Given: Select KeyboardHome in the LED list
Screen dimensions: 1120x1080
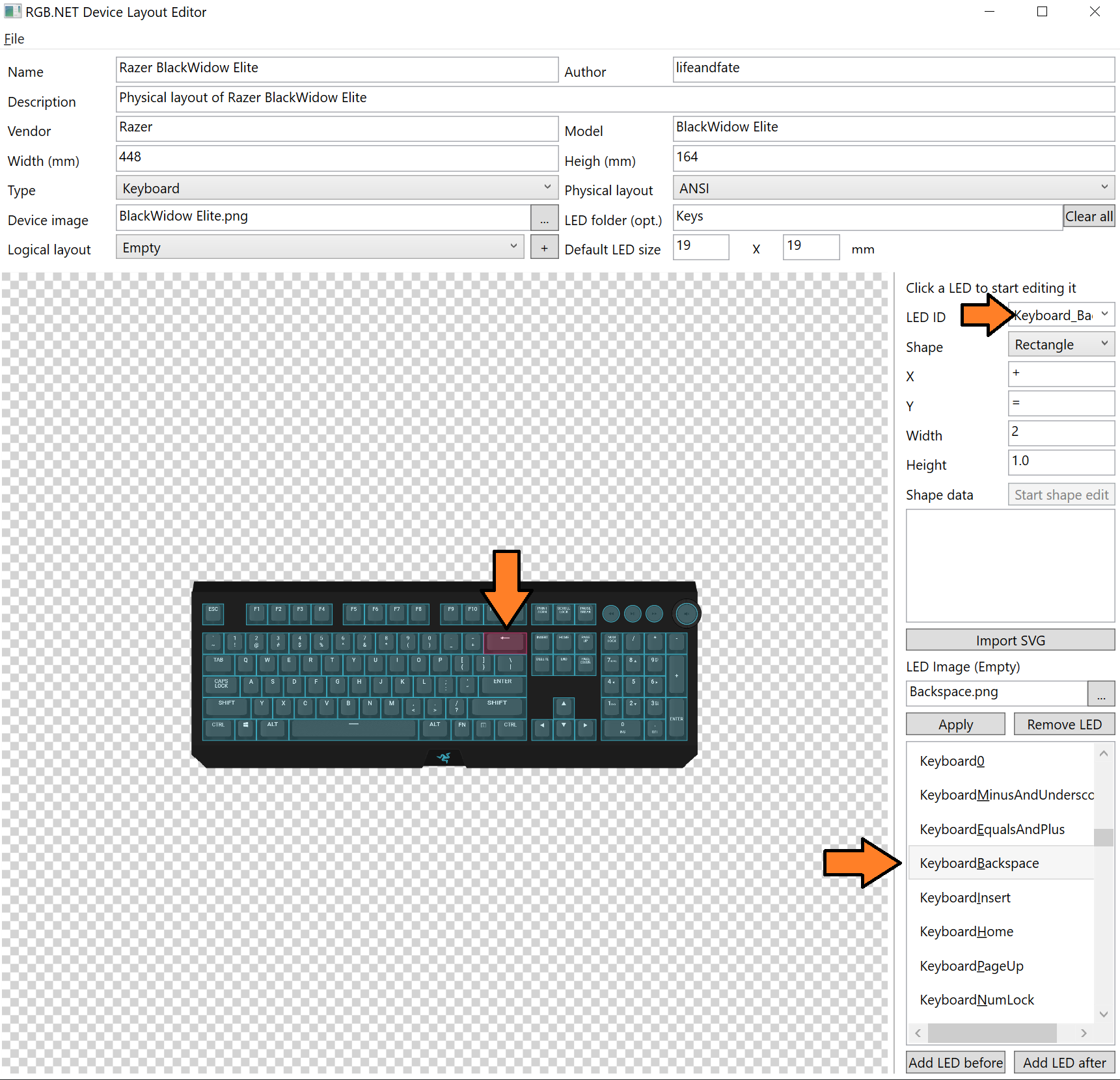Looking at the screenshot, I should click(1001, 932).
